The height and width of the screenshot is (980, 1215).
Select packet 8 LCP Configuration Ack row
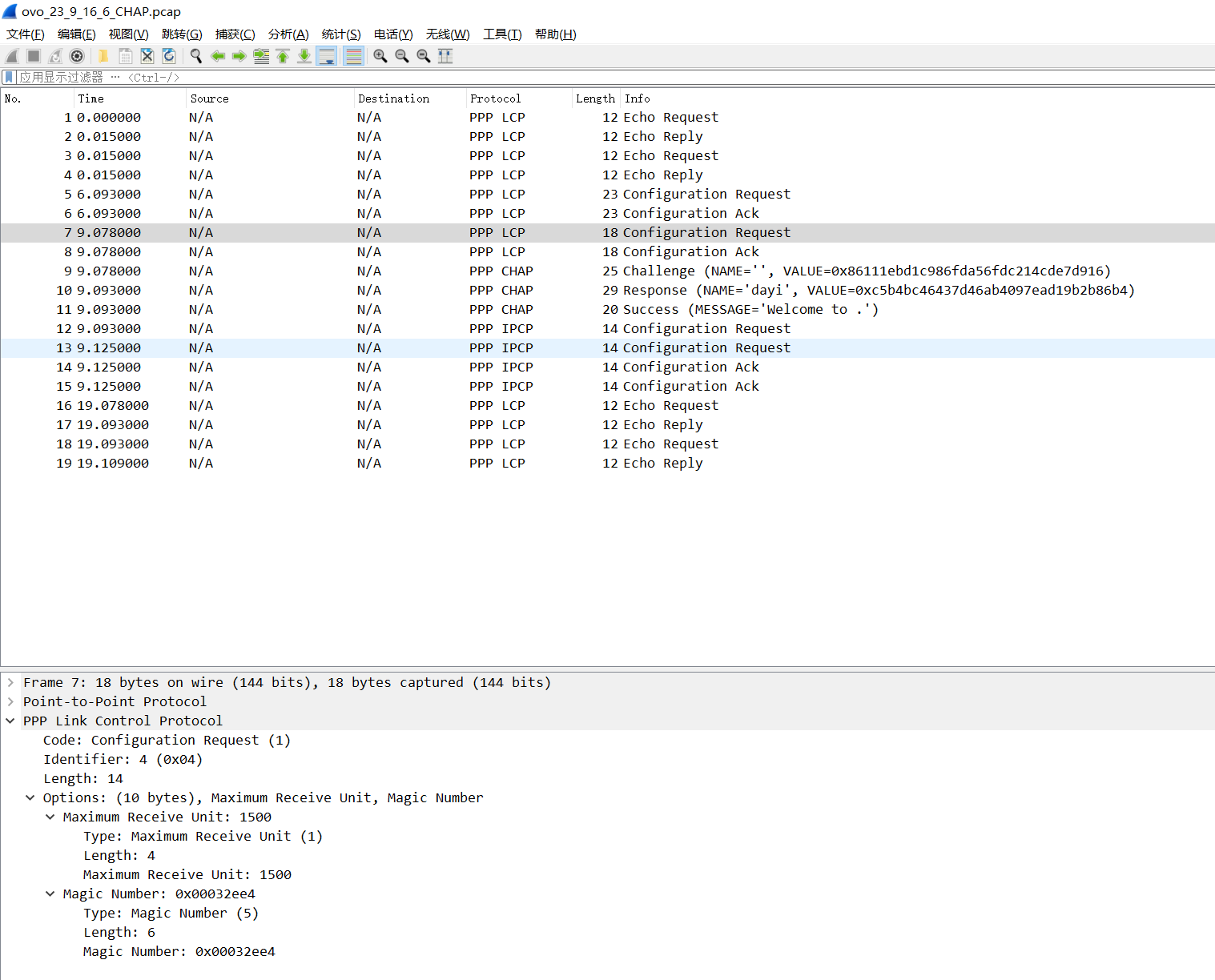coord(607,251)
